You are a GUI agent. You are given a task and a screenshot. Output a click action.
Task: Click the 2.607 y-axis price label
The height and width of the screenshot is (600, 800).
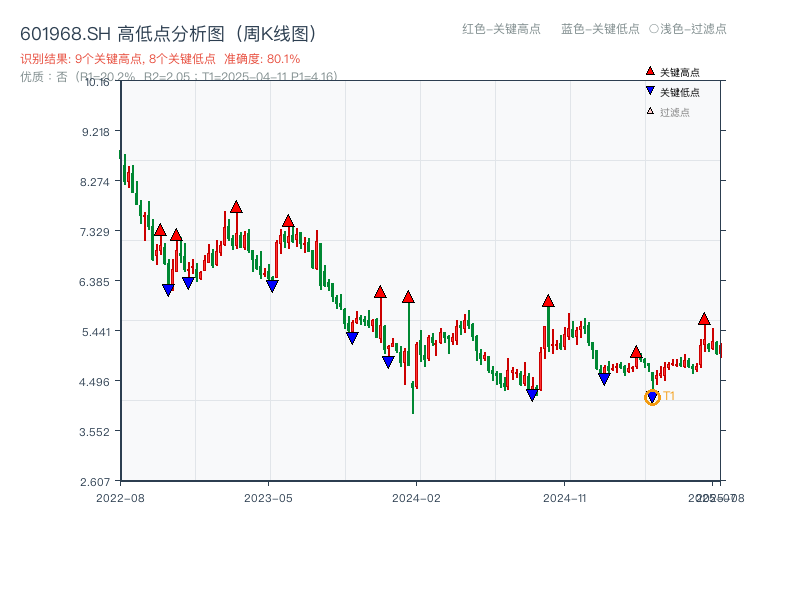click(x=95, y=482)
